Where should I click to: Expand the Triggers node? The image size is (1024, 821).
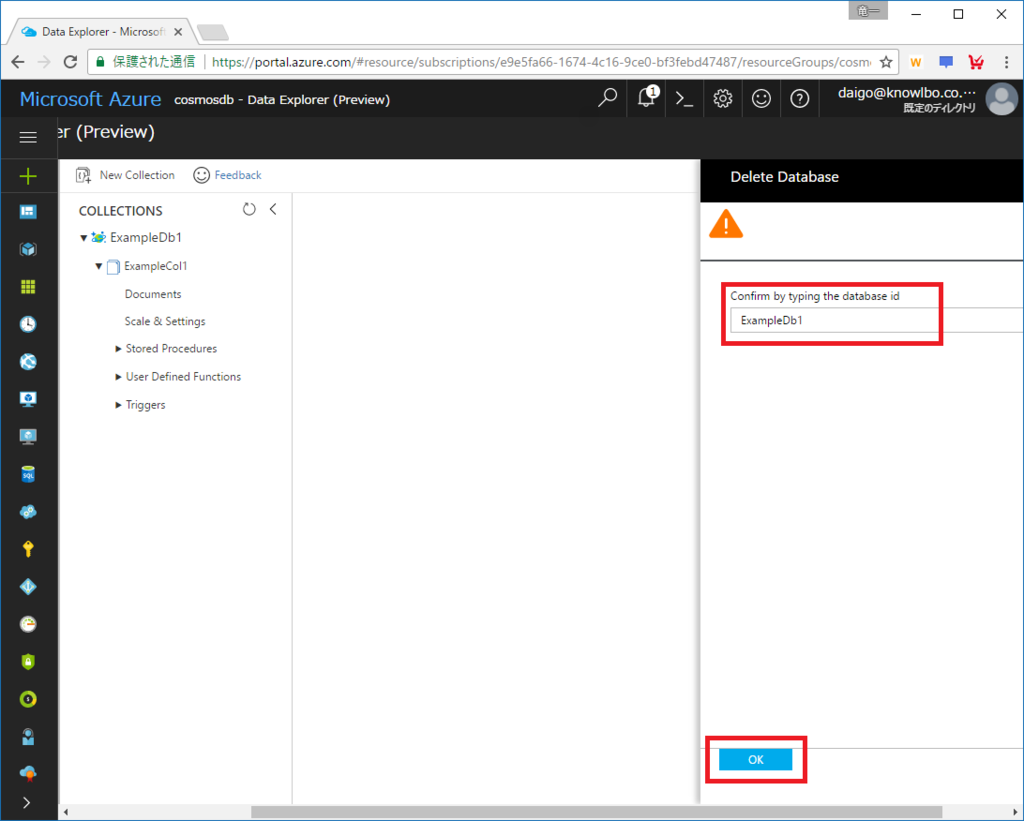[118, 405]
